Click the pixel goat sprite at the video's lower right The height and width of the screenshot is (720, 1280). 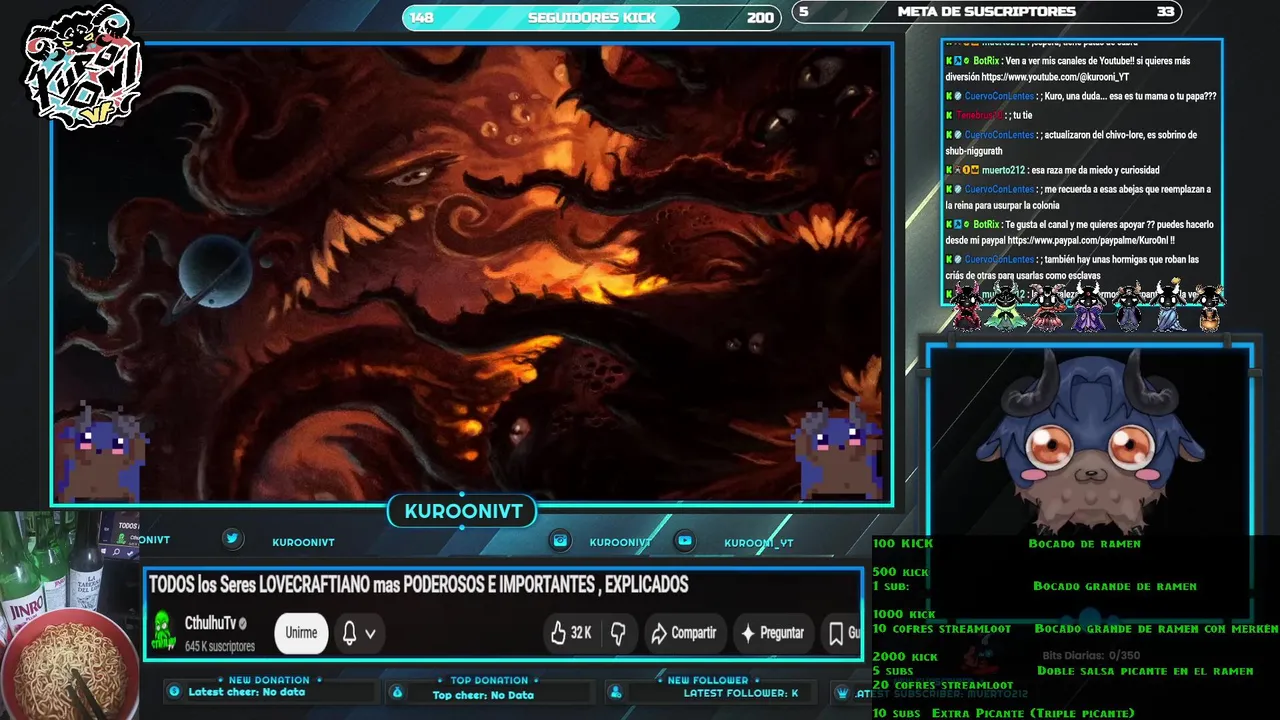point(838,450)
